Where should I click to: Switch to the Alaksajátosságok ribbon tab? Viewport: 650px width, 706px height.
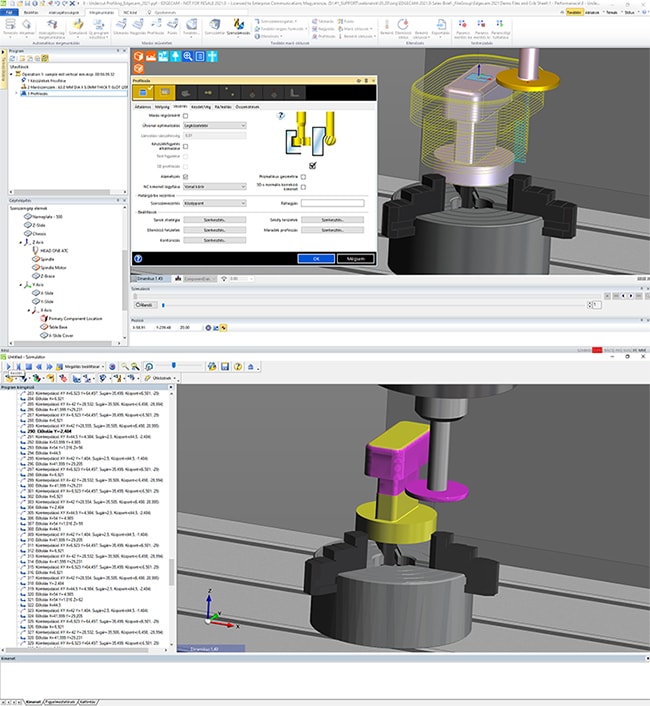click(x=64, y=13)
